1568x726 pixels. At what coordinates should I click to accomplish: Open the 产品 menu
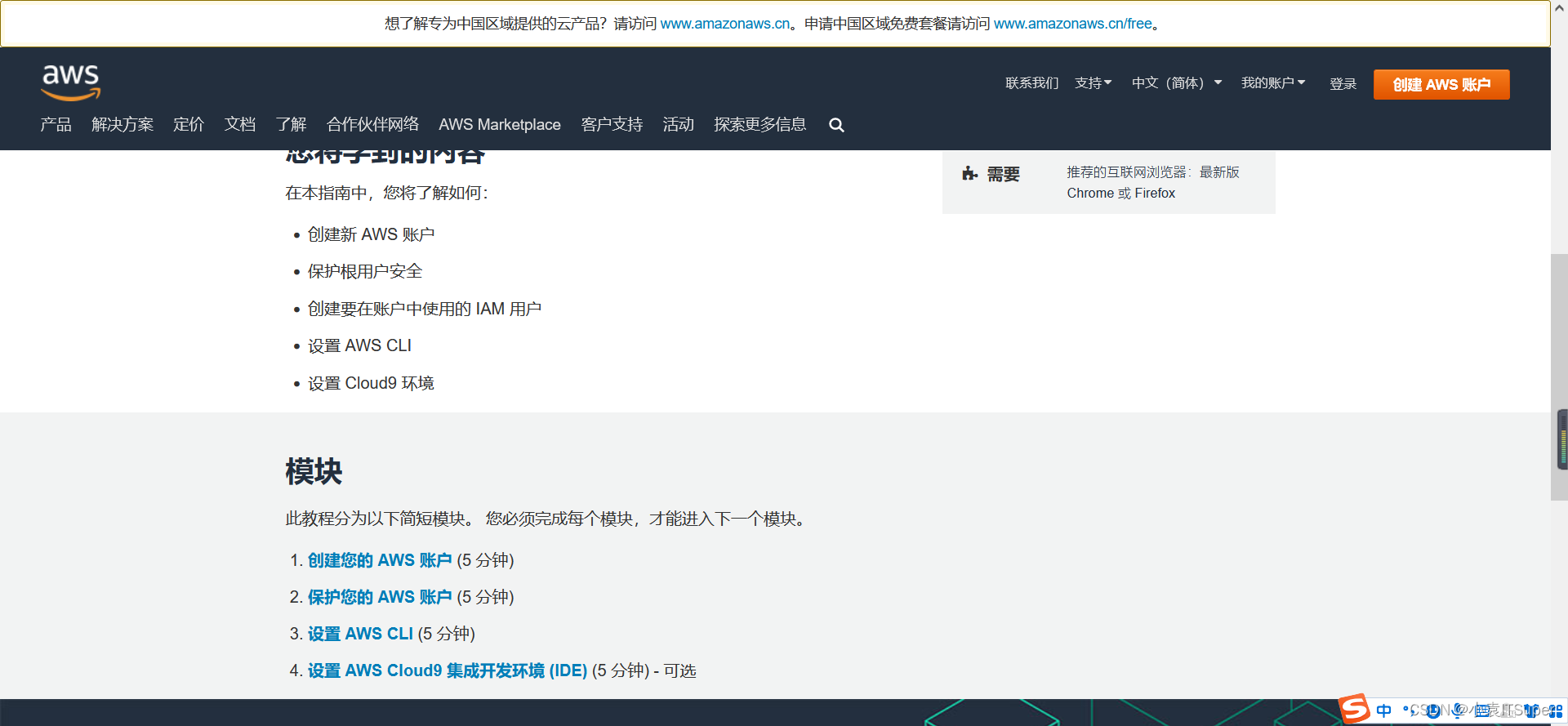coord(56,124)
